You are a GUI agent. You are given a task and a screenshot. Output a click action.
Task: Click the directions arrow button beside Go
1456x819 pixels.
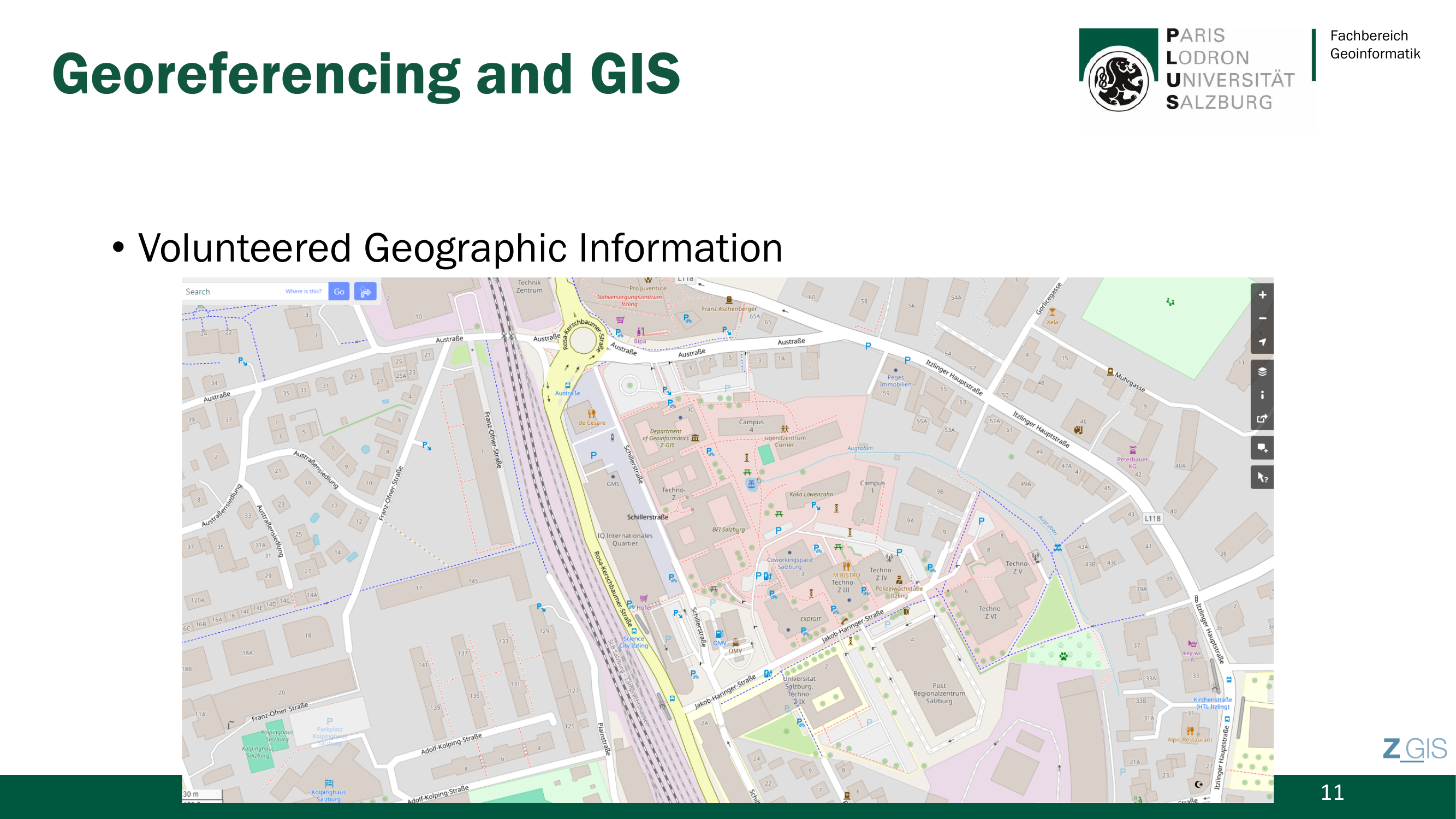(x=365, y=292)
